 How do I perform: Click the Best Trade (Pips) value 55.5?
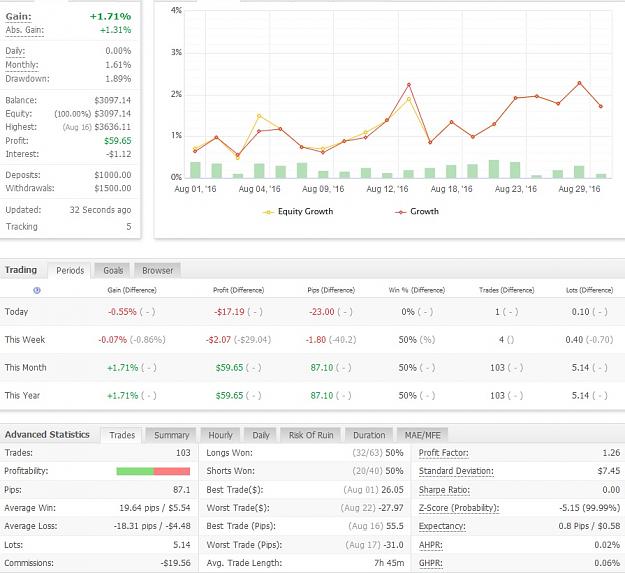pos(395,526)
